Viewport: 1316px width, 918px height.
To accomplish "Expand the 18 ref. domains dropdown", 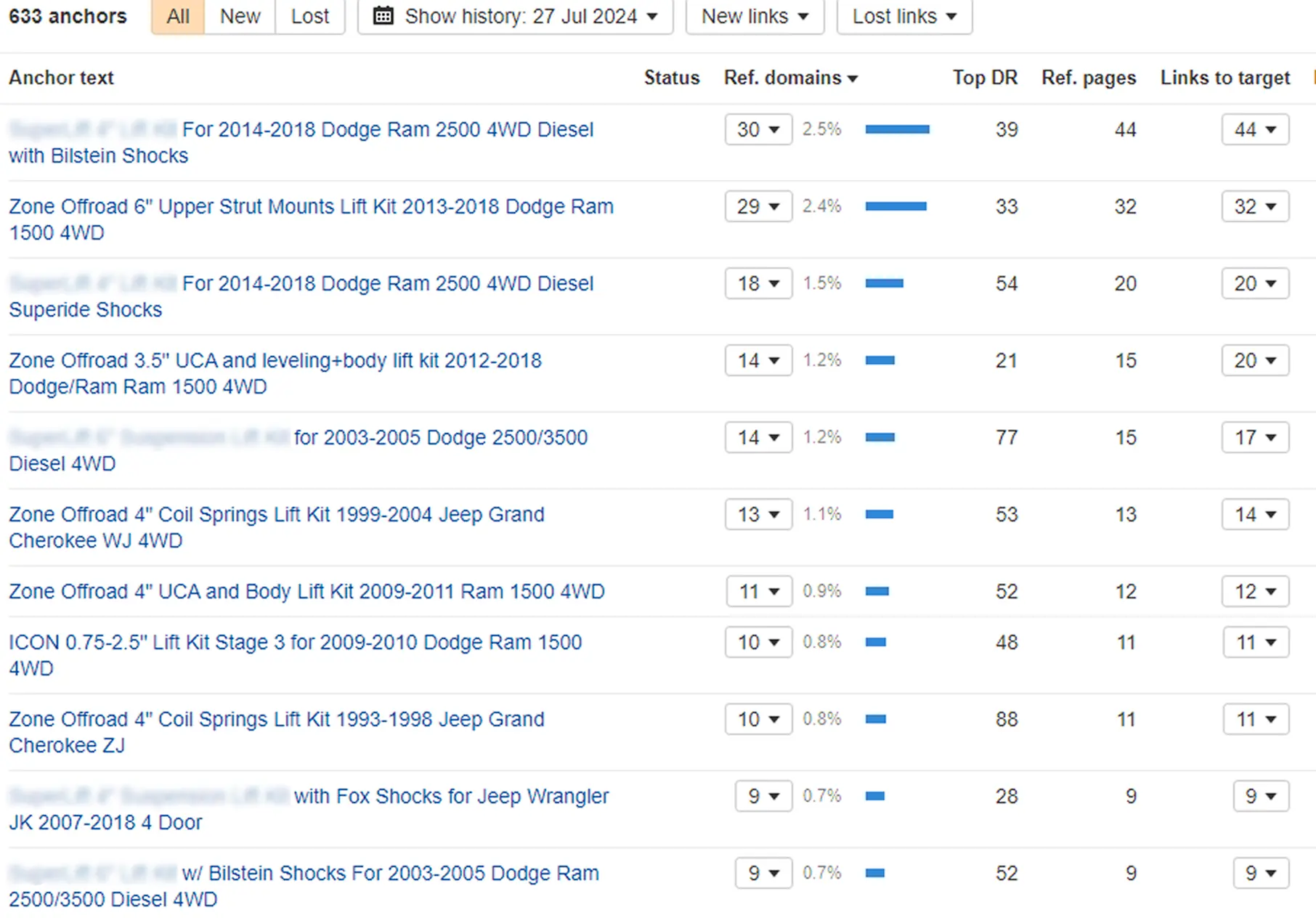I will 758,283.
